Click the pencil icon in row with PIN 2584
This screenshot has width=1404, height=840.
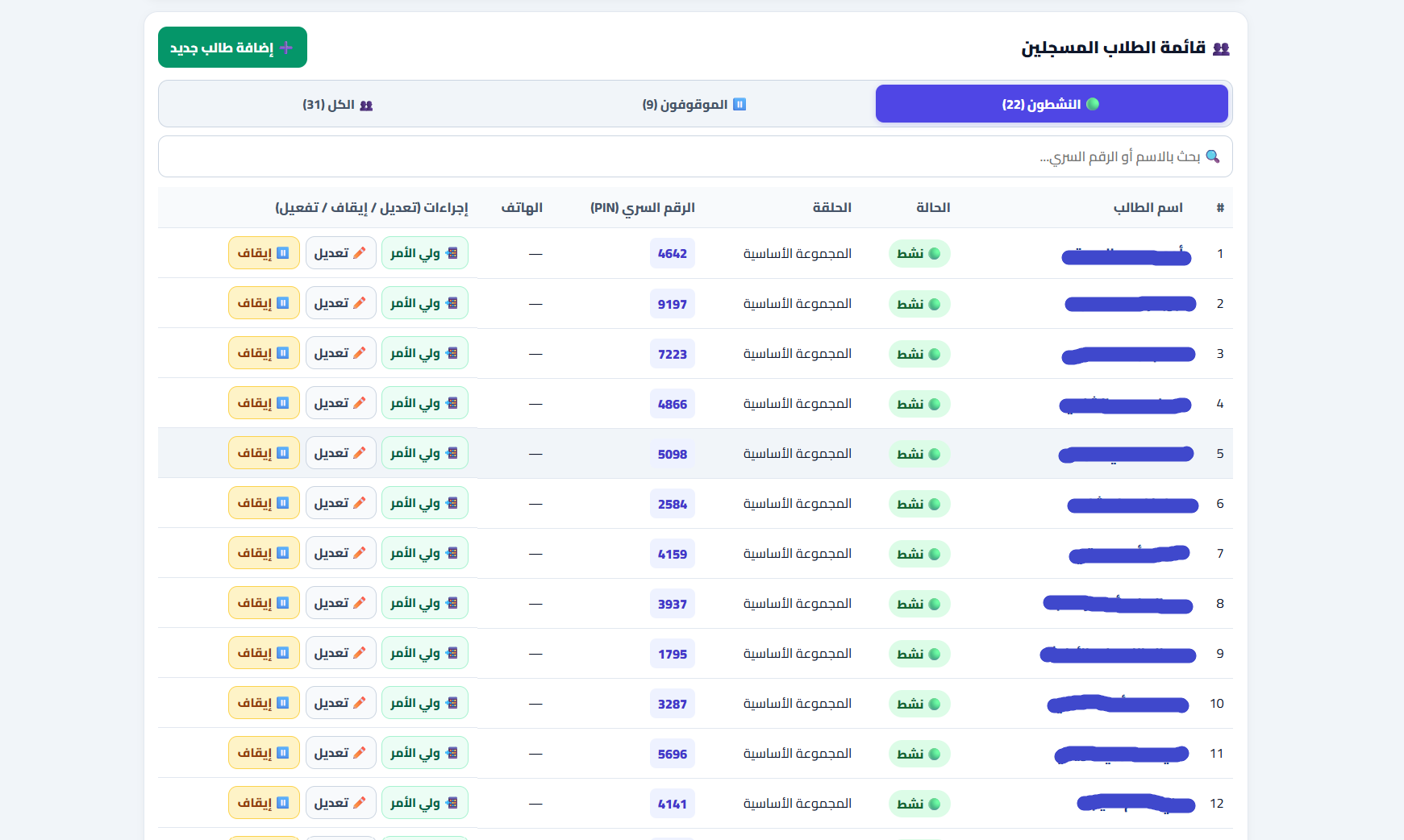pos(360,503)
